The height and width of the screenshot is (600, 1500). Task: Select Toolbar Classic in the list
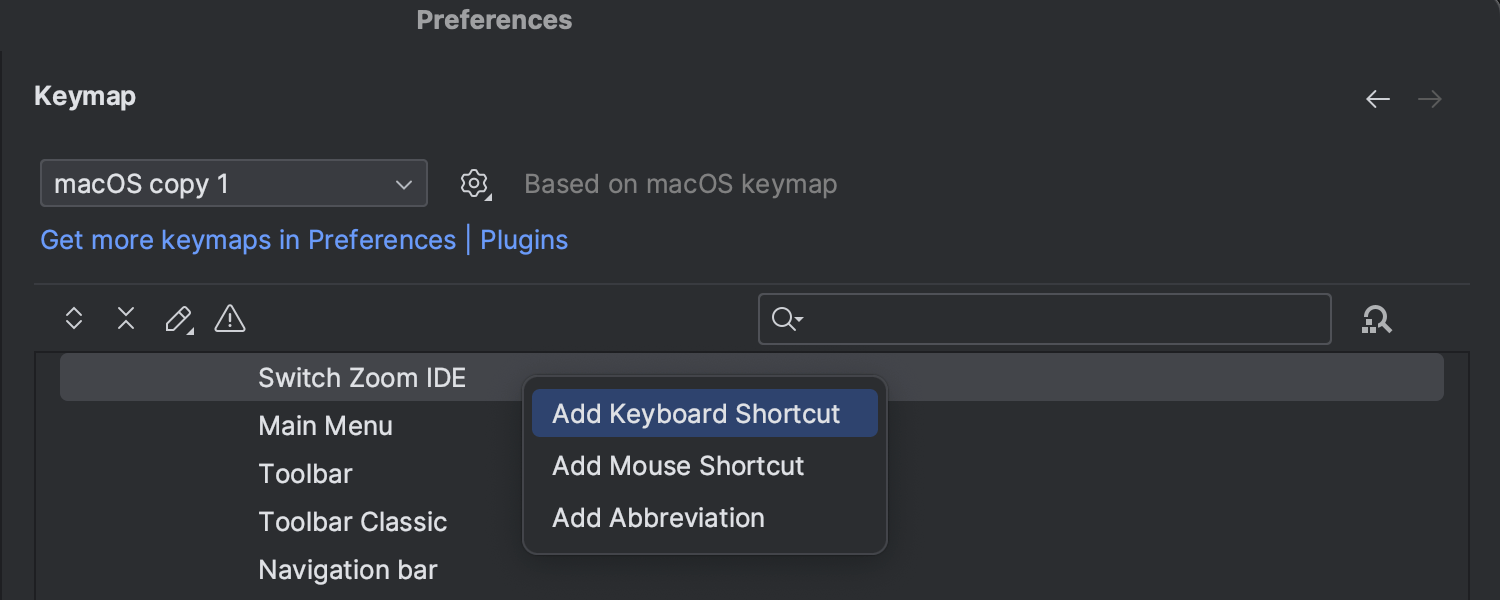(352, 521)
